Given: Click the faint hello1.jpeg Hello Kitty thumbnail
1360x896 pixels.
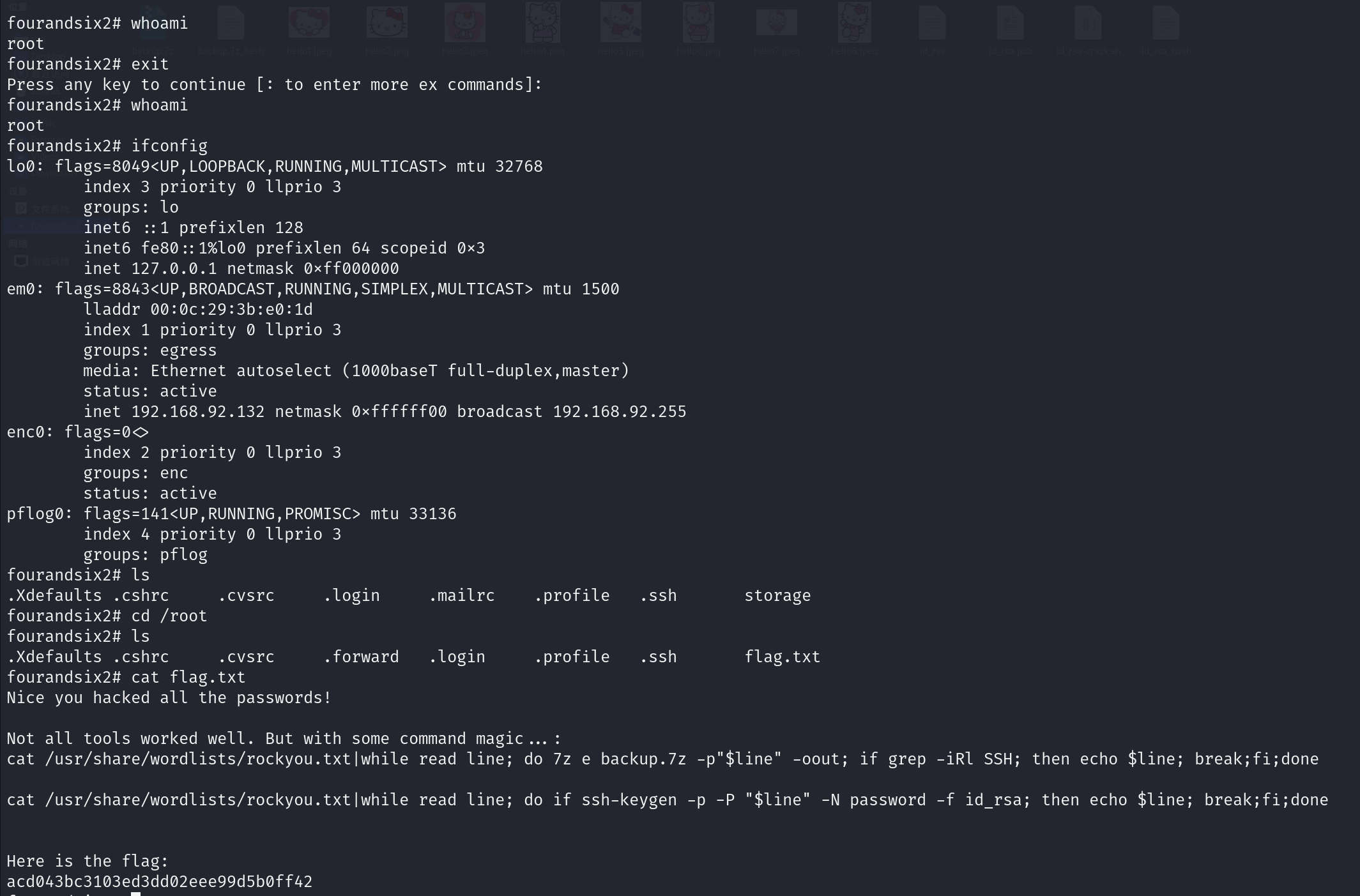Looking at the screenshot, I should (x=309, y=23).
